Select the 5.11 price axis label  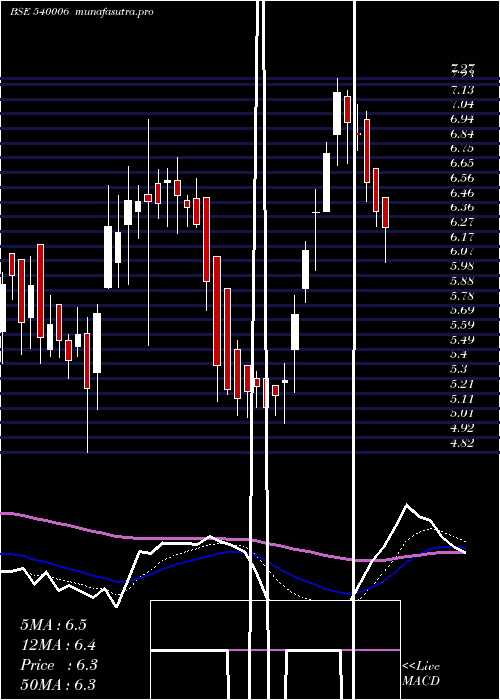(462, 399)
